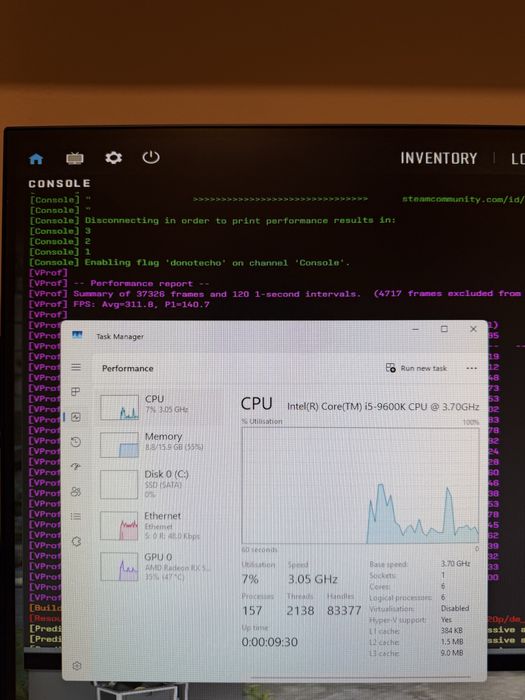This screenshot has width=525, height=700.
Task: Open Task Manager settings gear
Action: 77,666
